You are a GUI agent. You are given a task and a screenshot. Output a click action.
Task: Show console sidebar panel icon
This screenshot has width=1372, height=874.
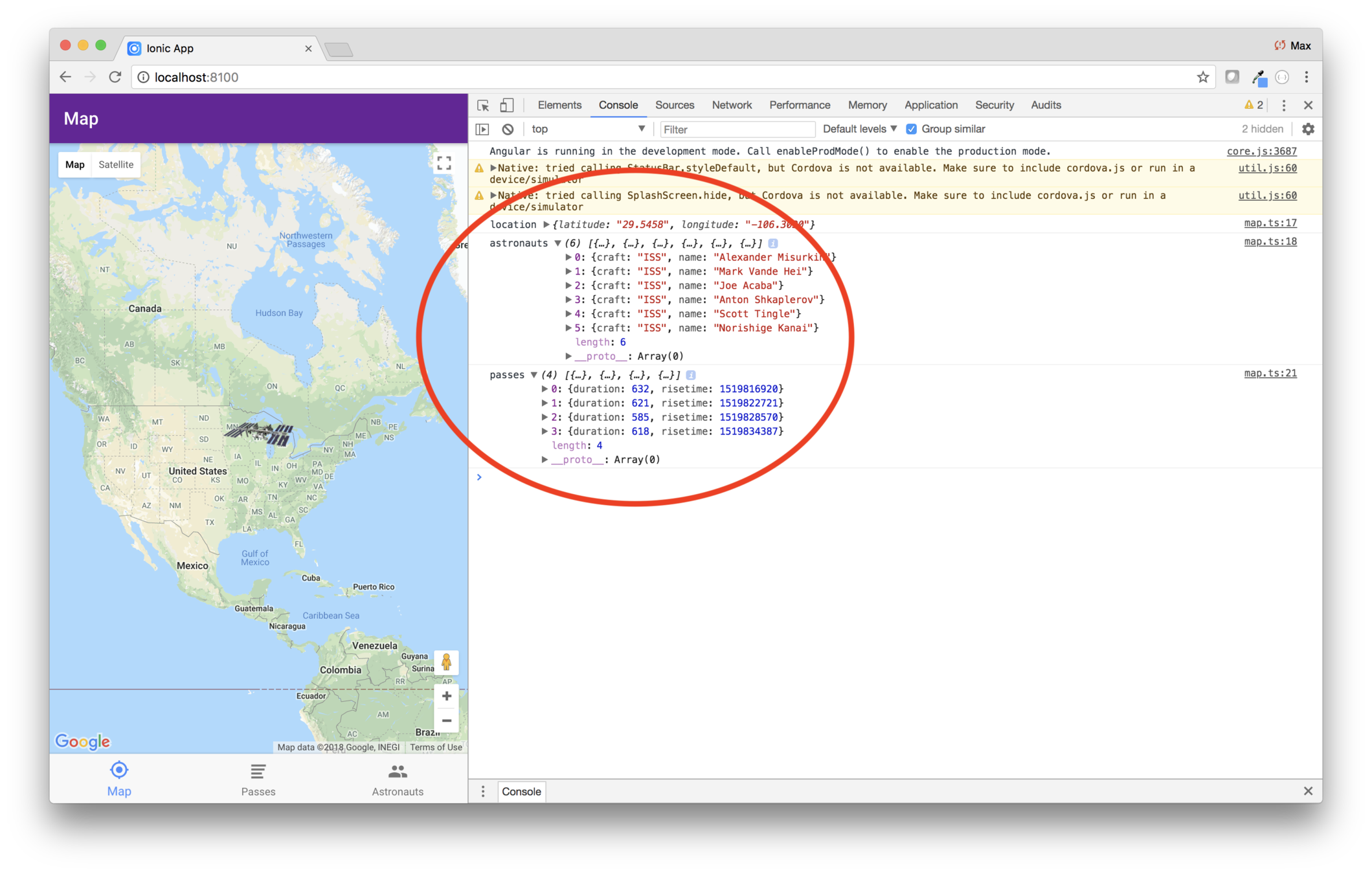pyautogui.click(x=482, y=129)
